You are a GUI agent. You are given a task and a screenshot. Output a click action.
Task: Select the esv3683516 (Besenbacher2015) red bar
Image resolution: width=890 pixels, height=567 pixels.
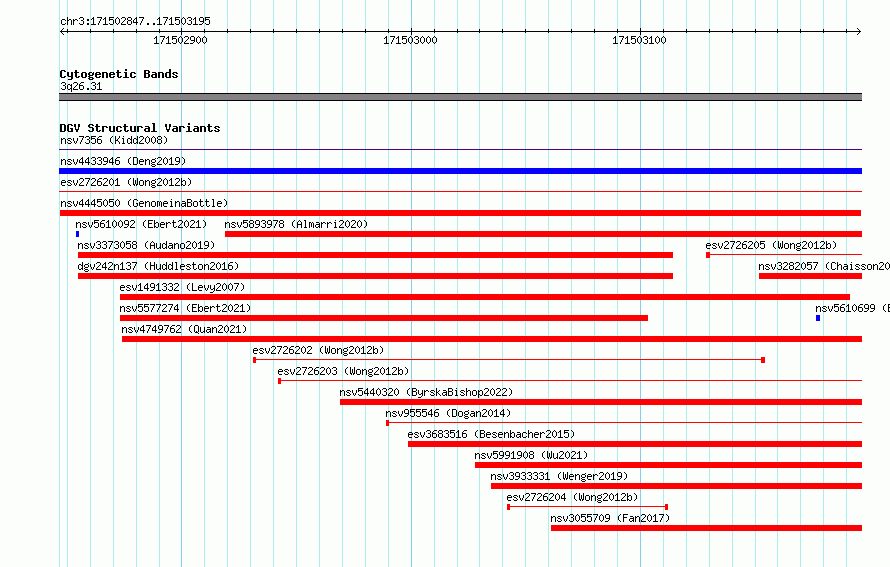click(x=635, y=444)
